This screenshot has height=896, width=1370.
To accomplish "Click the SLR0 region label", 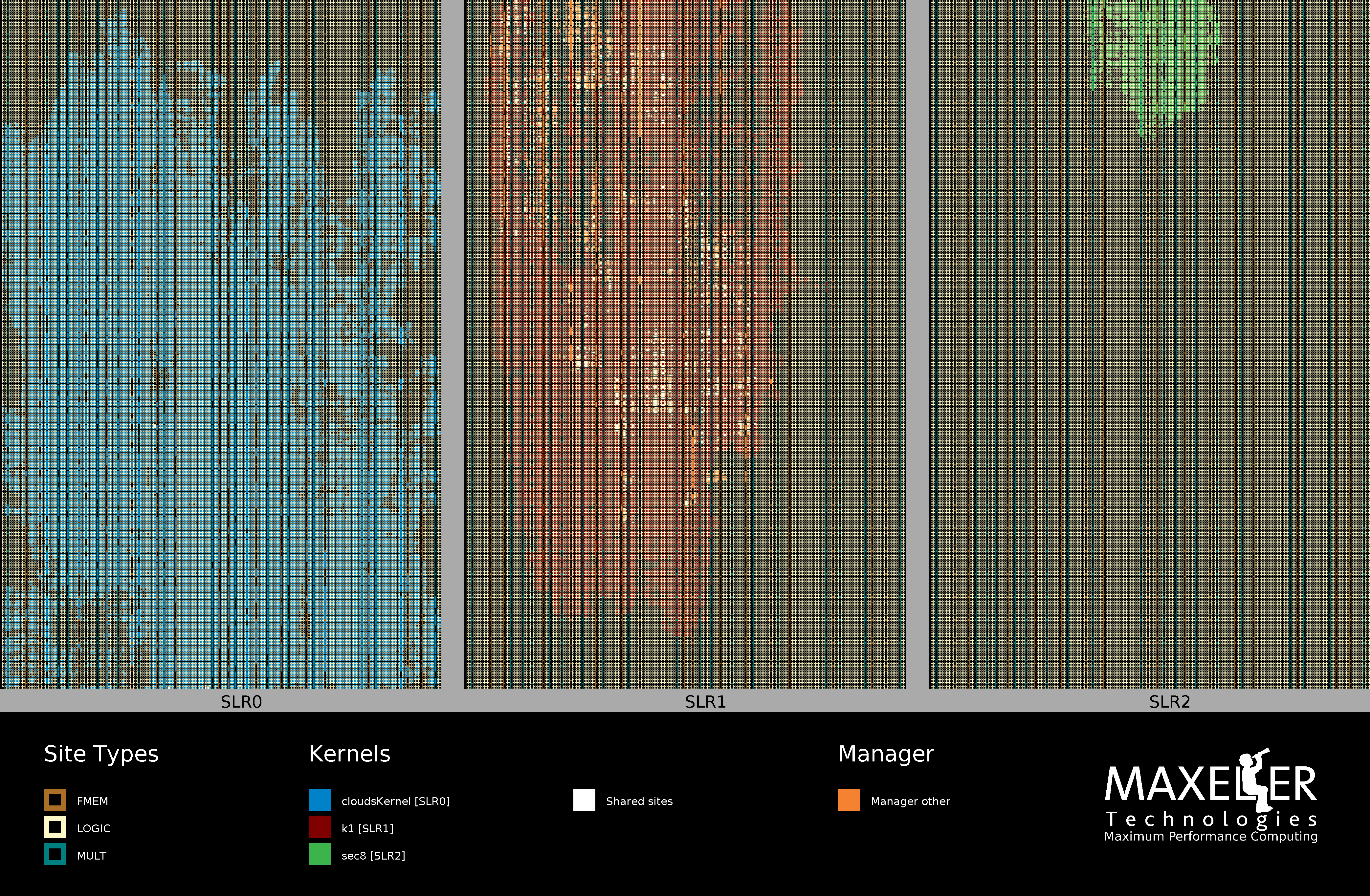I will click(241, 701).
